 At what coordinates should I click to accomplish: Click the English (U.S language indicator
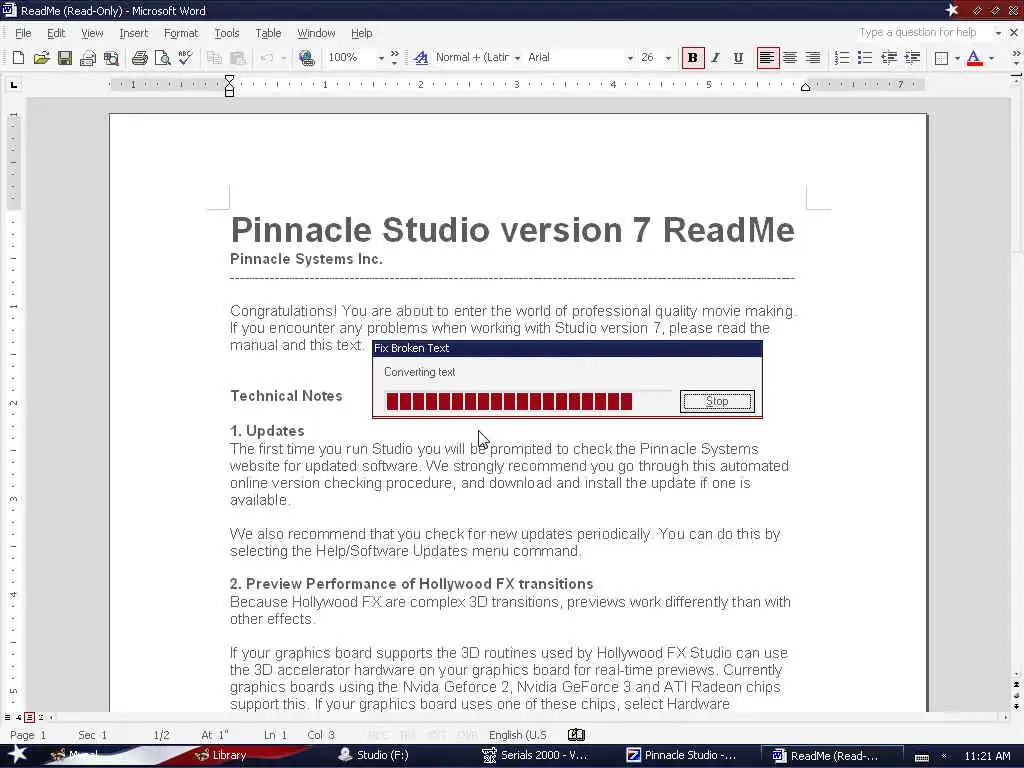518,735
